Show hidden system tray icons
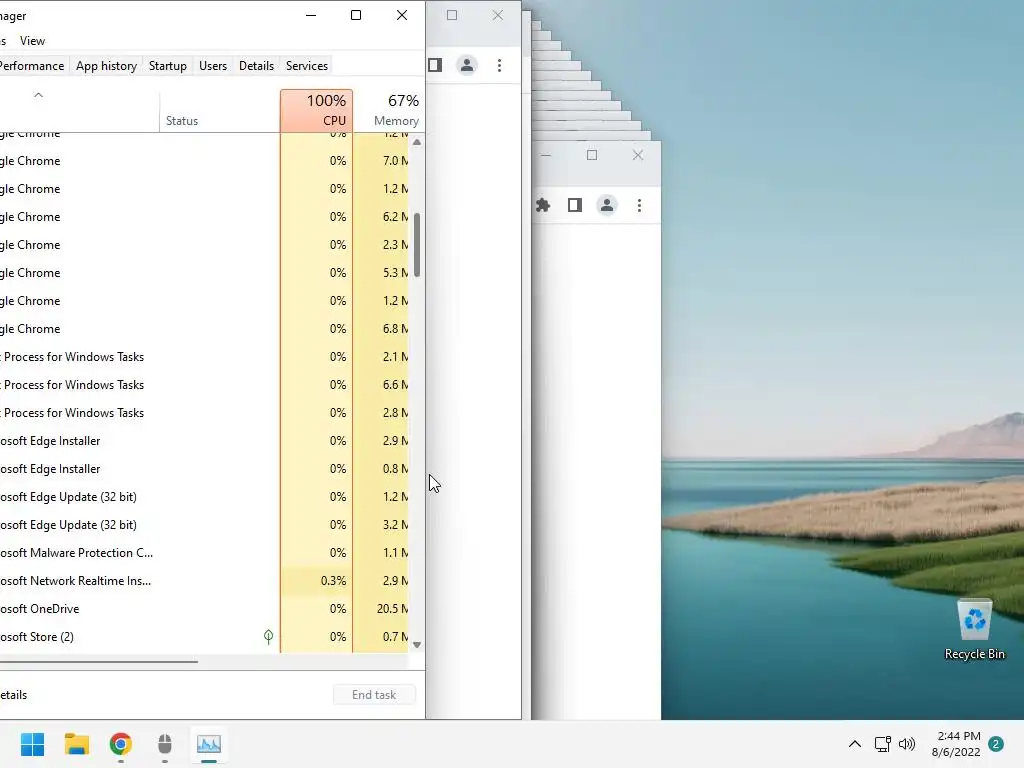The image size is (1024, 768). tap(854, 744)
